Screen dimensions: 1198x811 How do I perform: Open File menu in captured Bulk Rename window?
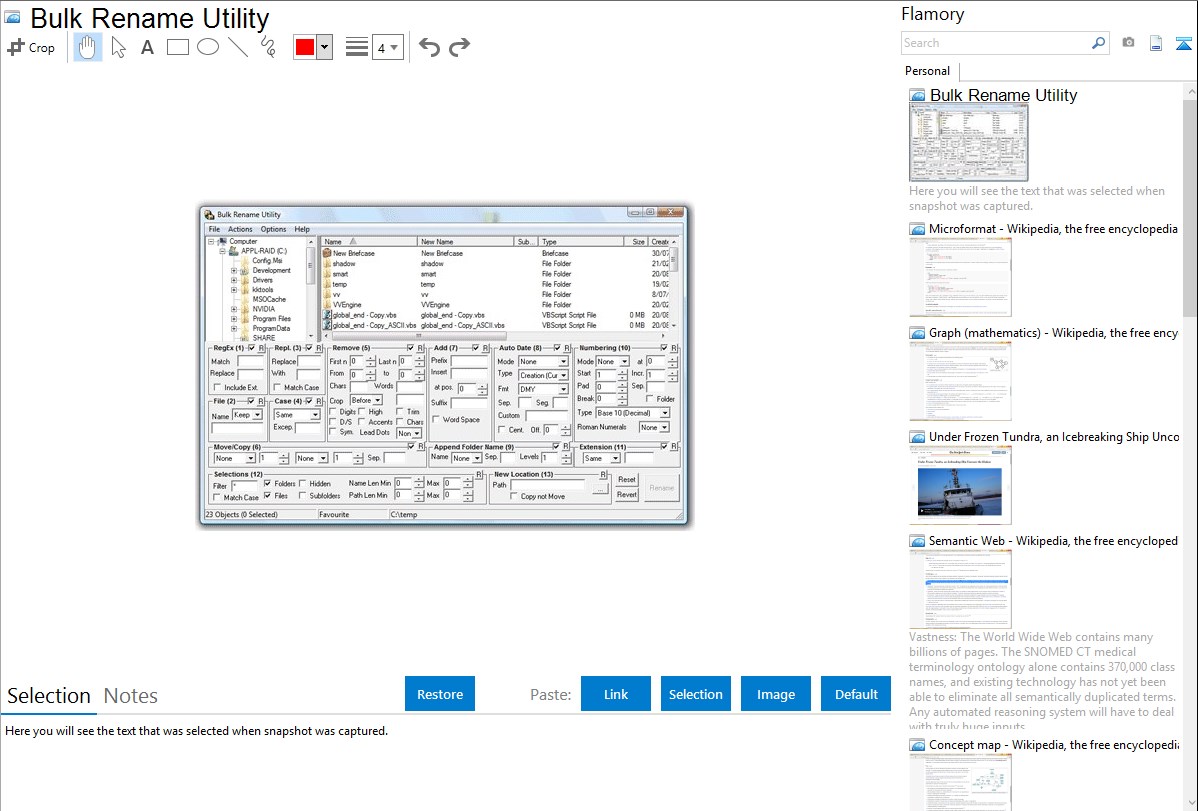pyautogui.click(x=214, y=229)
